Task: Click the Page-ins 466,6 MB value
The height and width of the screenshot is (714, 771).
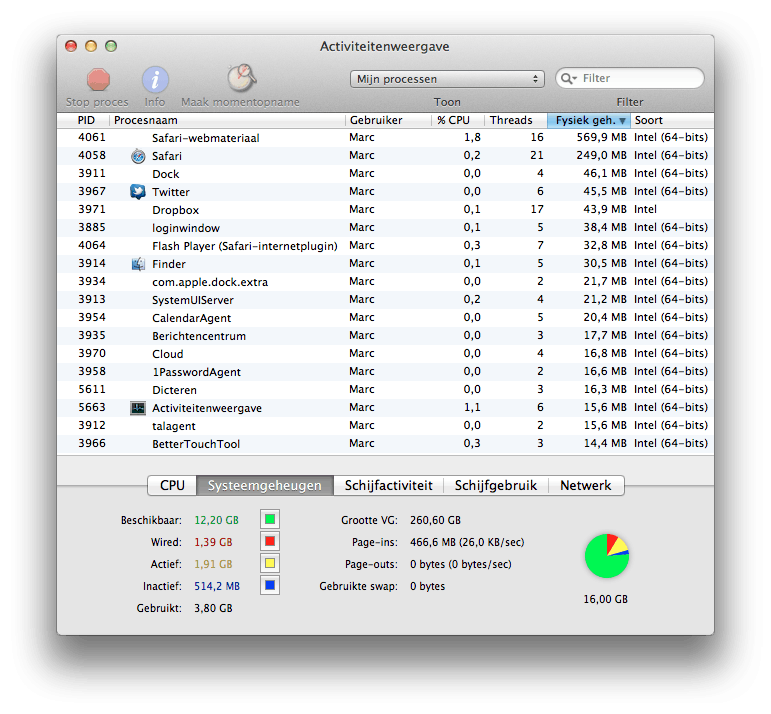Action: click(x=467, y=542)
